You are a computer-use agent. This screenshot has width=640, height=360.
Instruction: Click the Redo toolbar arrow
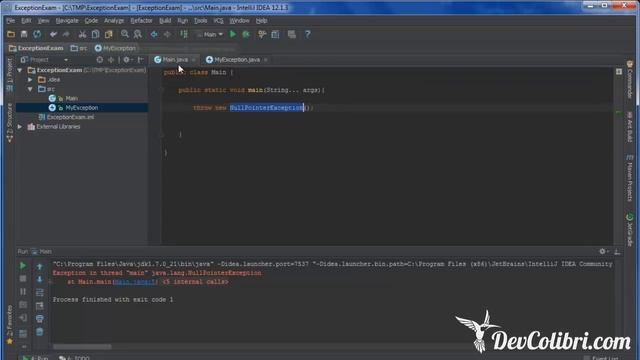click(x=66, y=34)
